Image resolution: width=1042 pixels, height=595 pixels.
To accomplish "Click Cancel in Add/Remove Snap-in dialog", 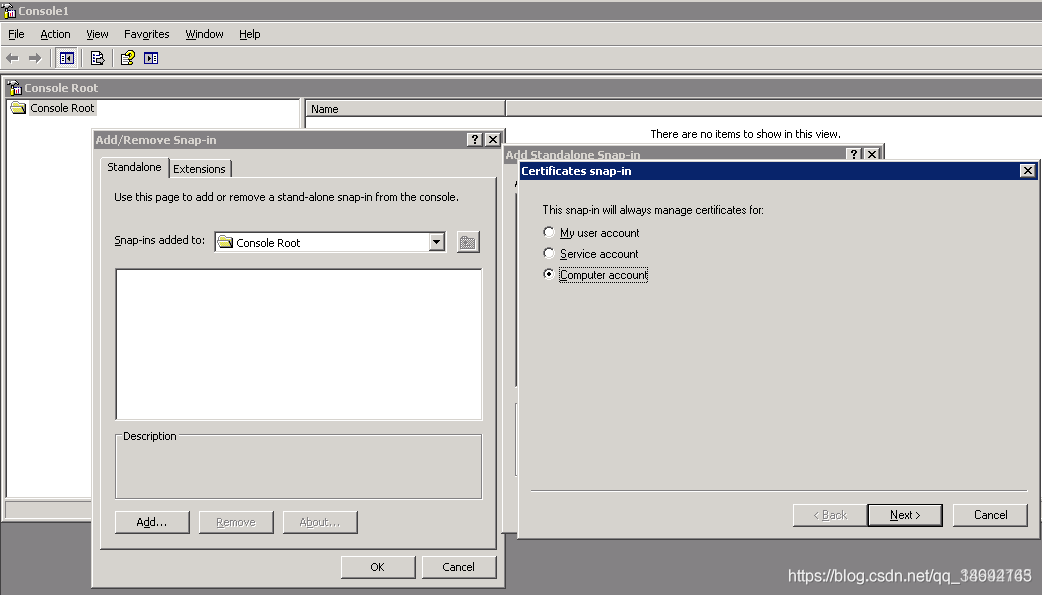I will pos(459,567).
